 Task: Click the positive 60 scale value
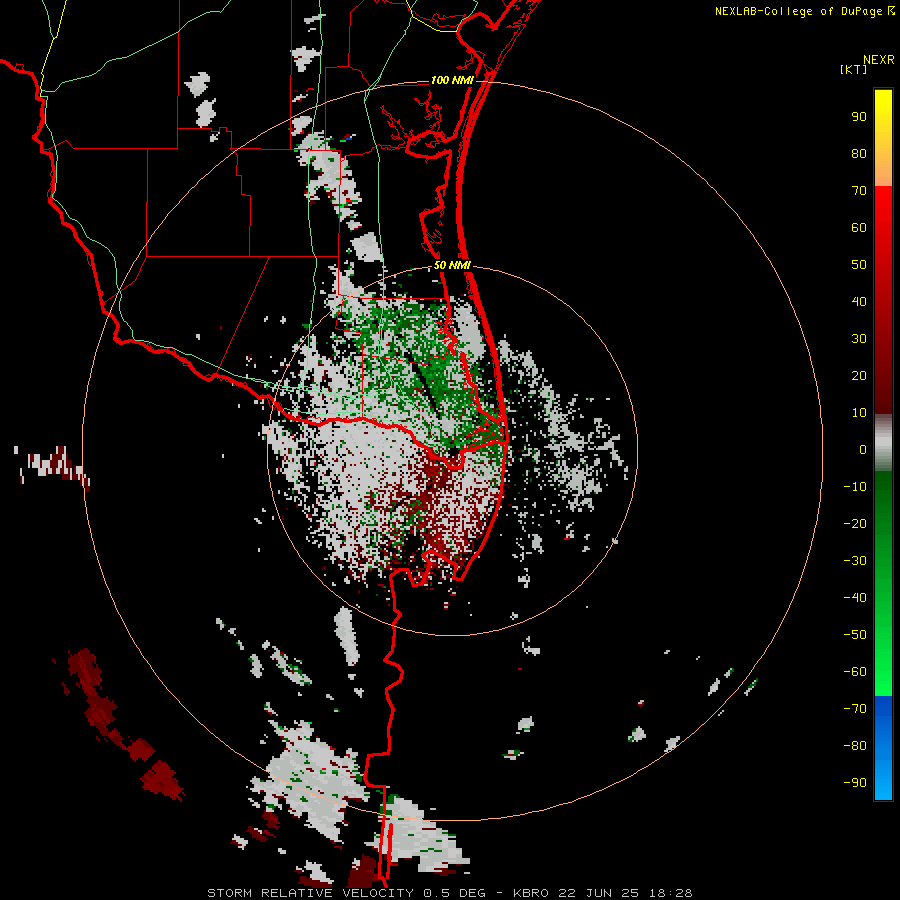(859, 227)
